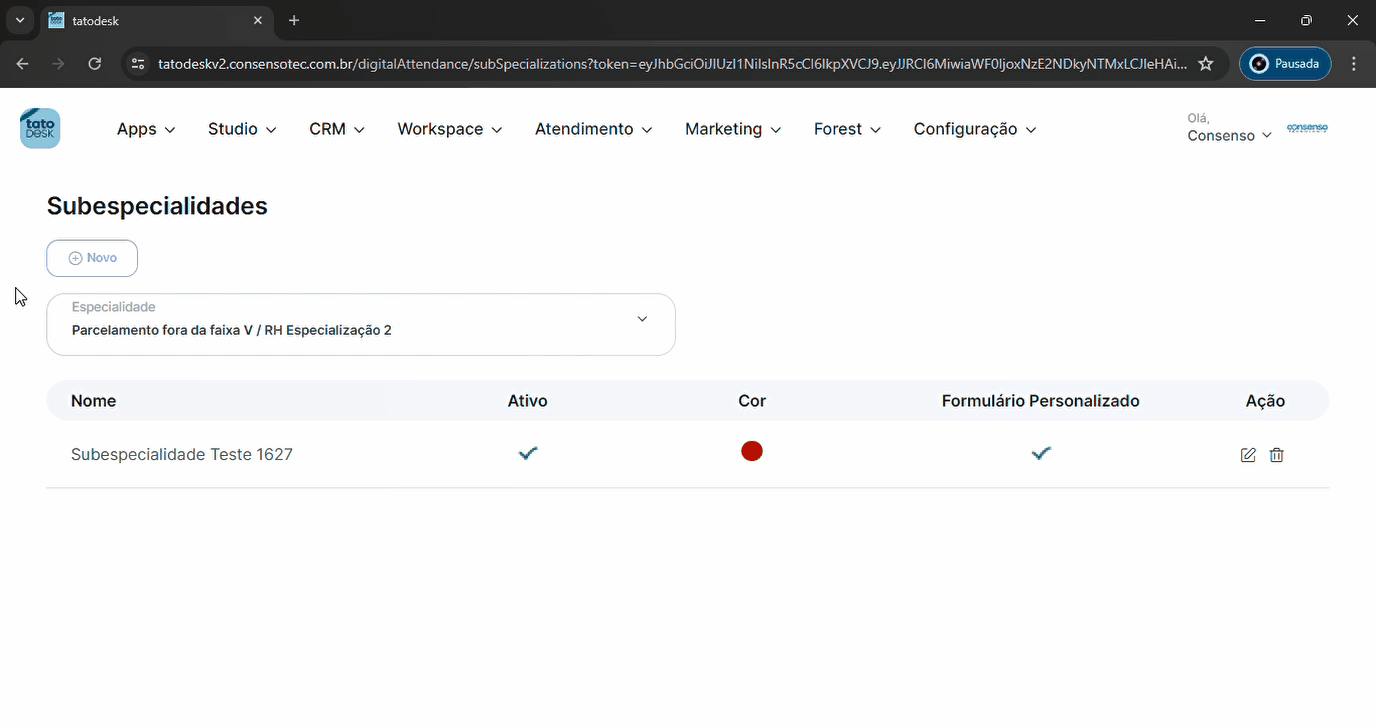Open the CRM menu
This screenshot has width=1376, height=728.
(336, 129)
